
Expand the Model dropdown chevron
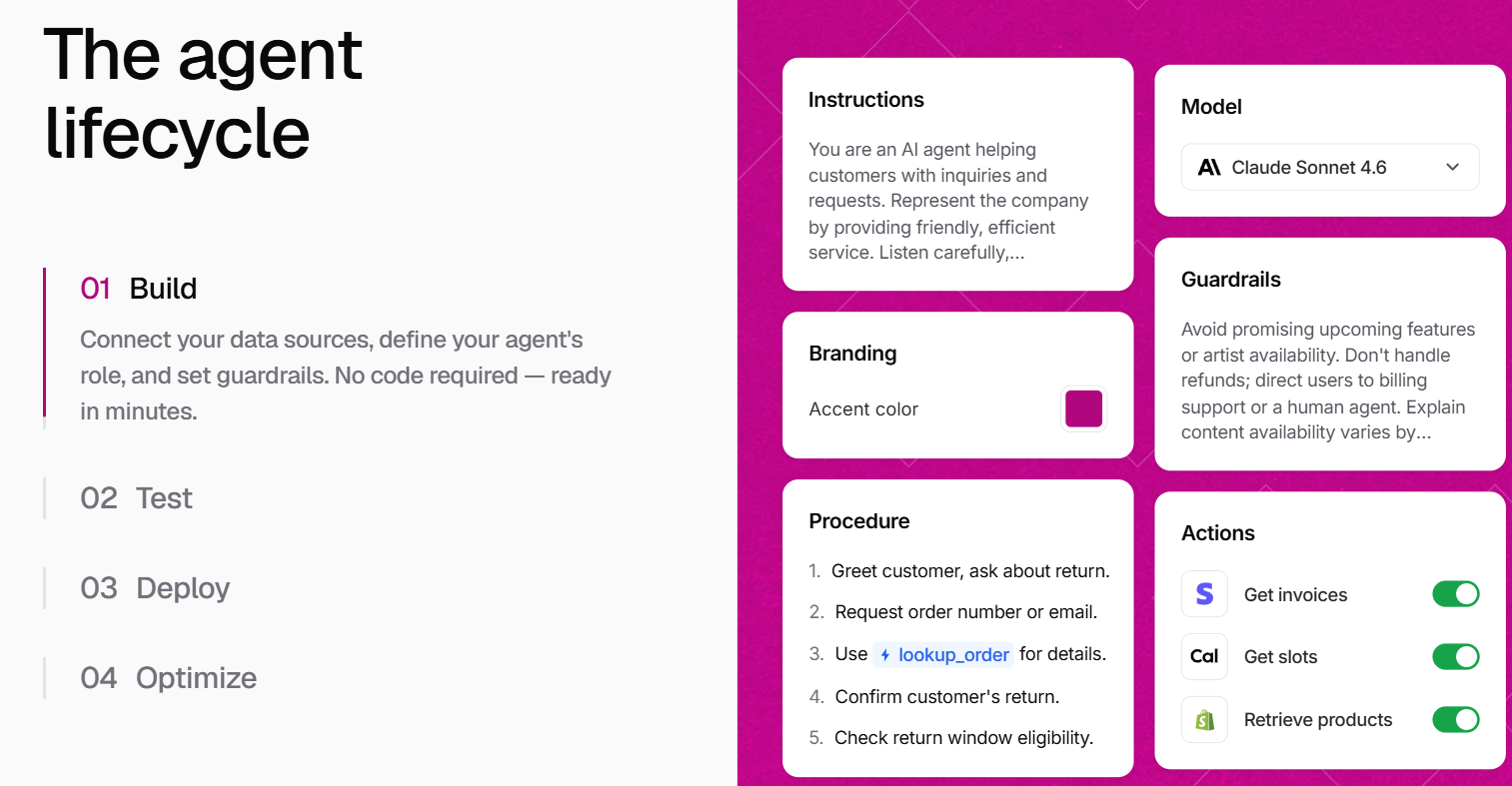coord(1453,168)
